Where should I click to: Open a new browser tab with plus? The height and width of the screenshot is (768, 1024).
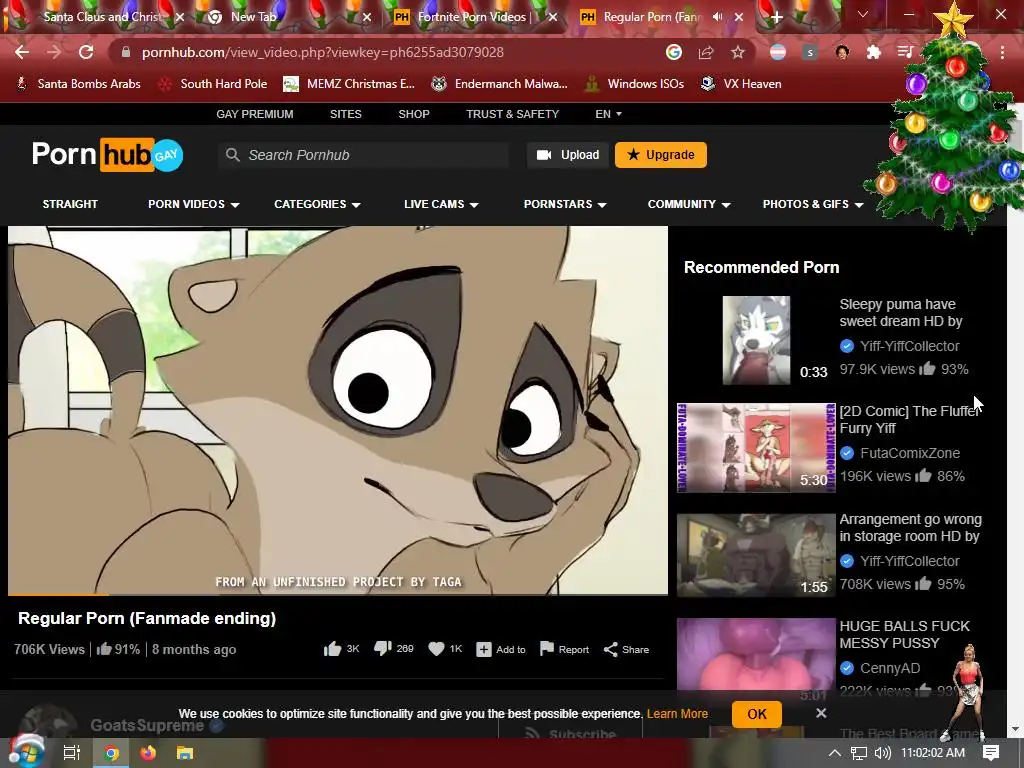click(x=776, y=17)
